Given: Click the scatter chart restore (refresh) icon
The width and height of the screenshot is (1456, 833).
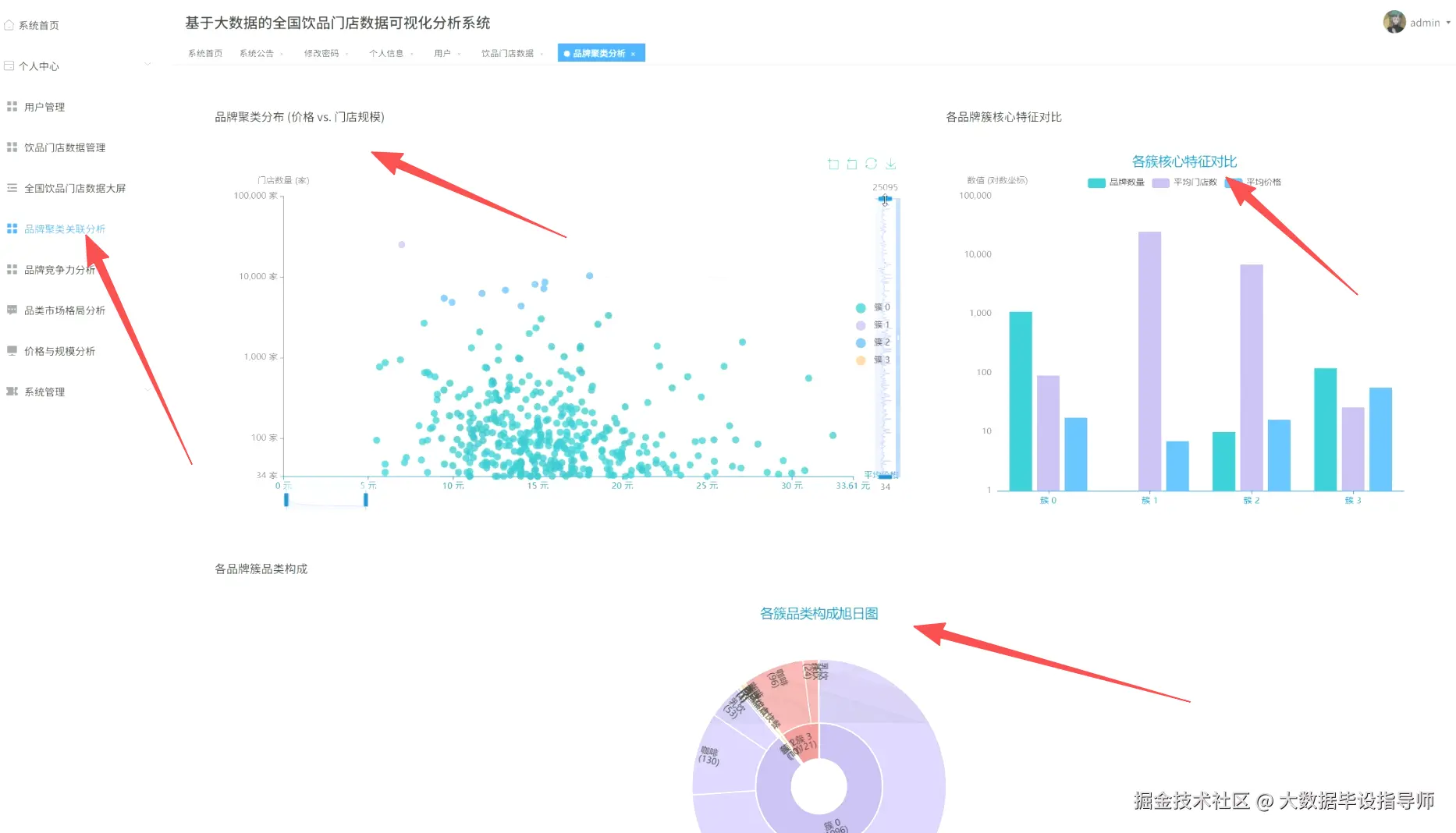Looking at the screenshot, I should point(872,164).
